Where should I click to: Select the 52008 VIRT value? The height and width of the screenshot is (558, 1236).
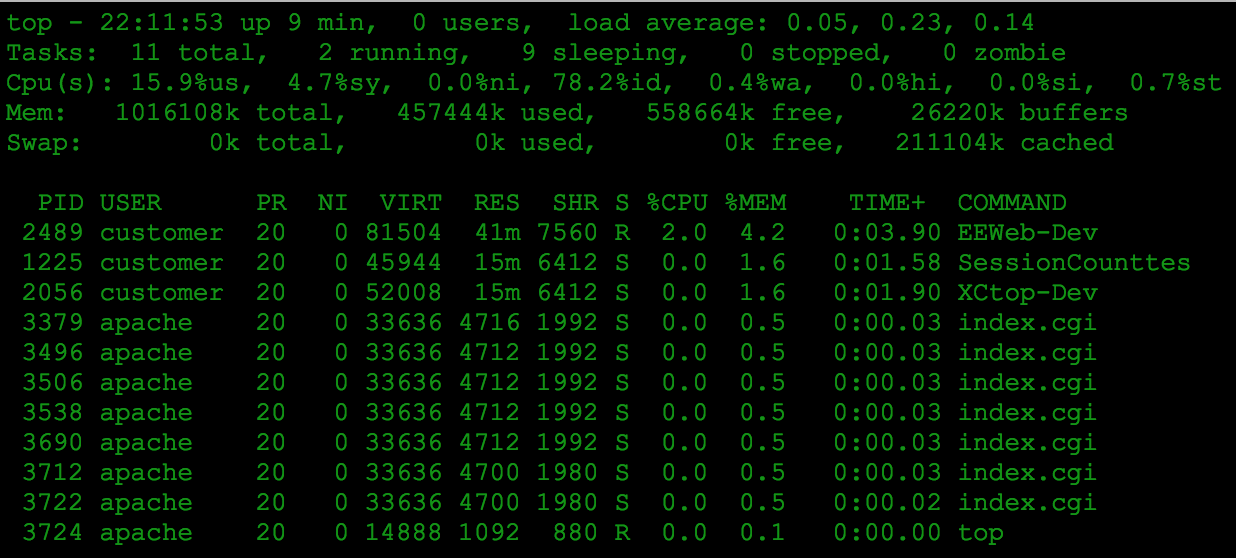click(x=403, y=292)
